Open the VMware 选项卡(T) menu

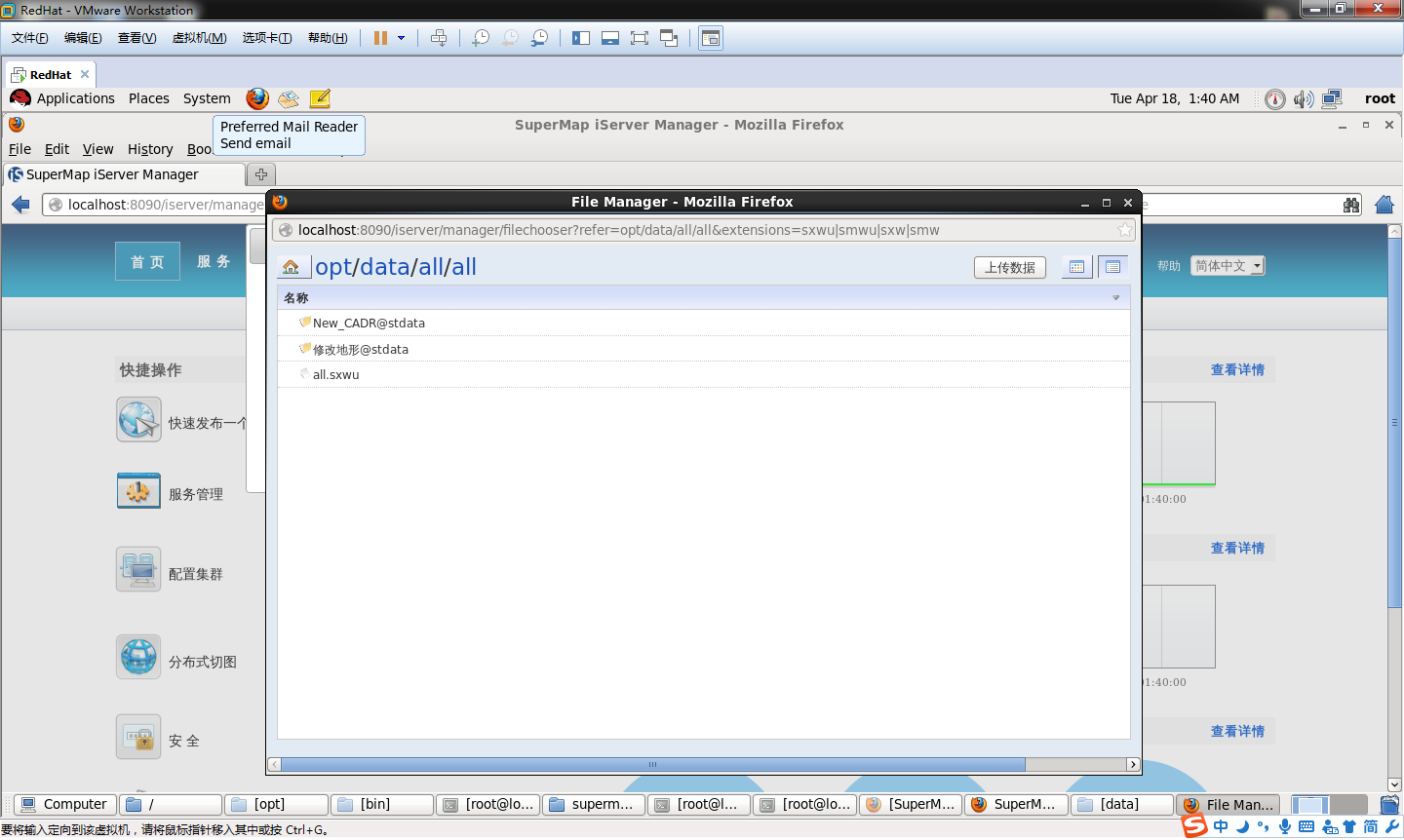coord(267,38)
